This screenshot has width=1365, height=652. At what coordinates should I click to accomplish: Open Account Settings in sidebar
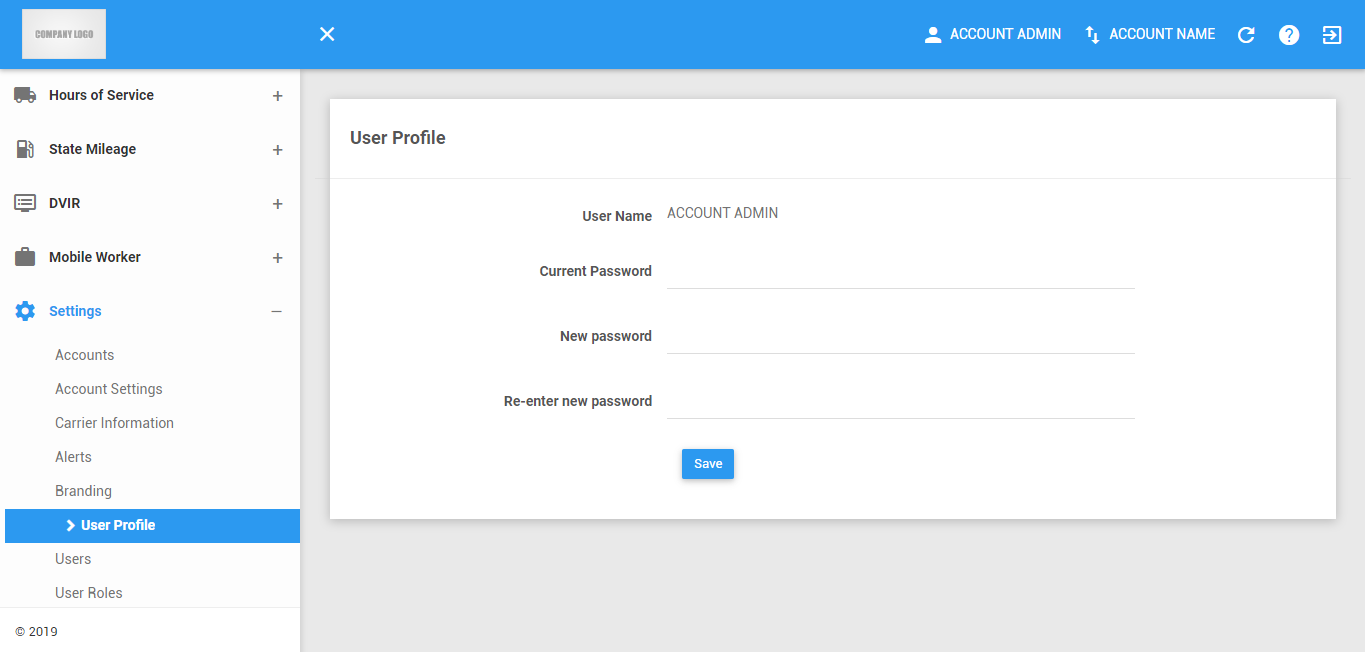point(109,389)
